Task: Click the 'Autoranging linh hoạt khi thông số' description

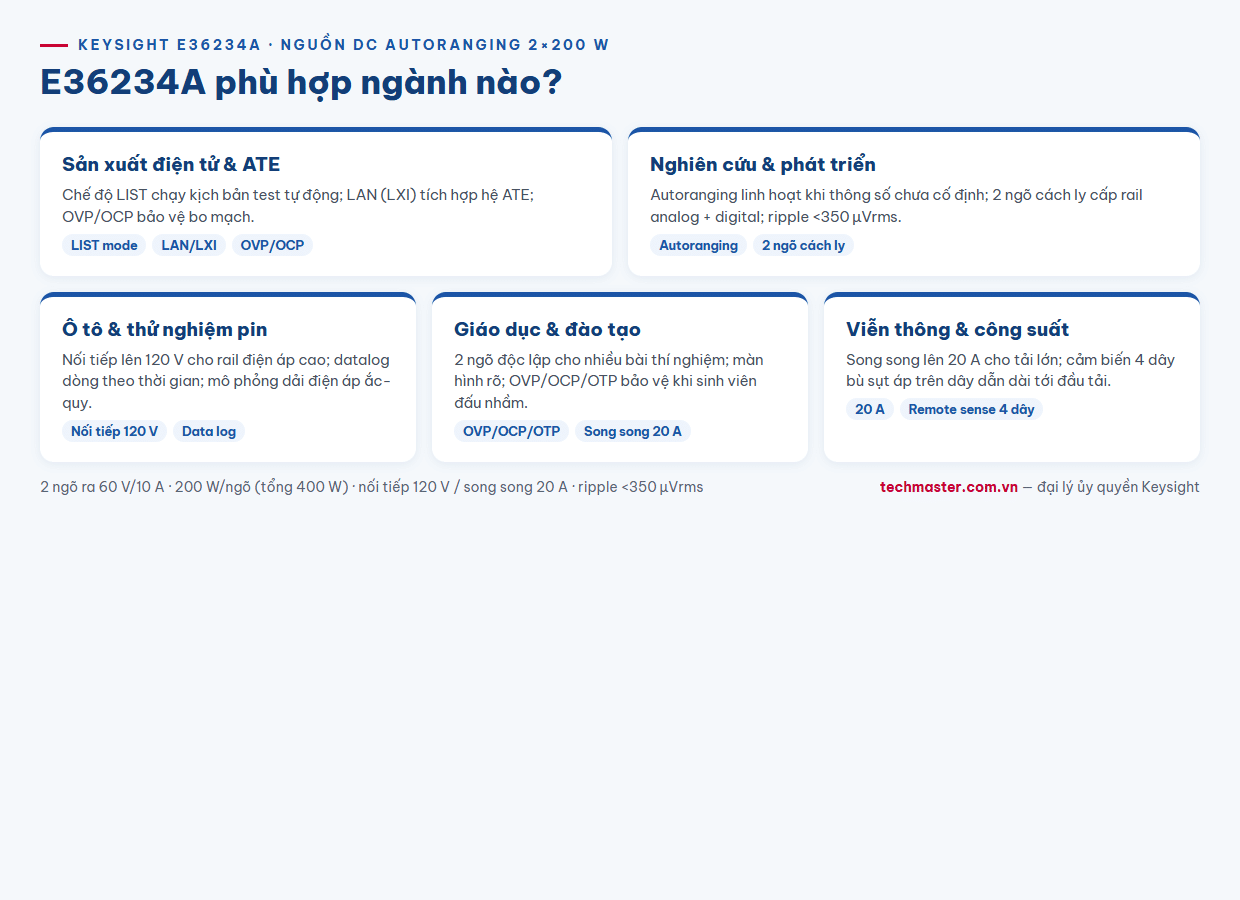Action: coord(896,205)
